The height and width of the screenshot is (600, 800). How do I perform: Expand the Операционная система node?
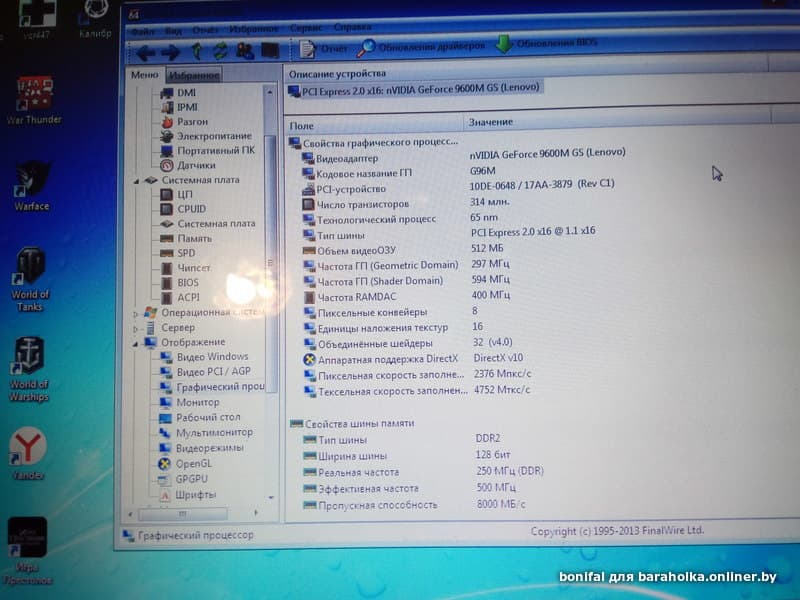136,314
